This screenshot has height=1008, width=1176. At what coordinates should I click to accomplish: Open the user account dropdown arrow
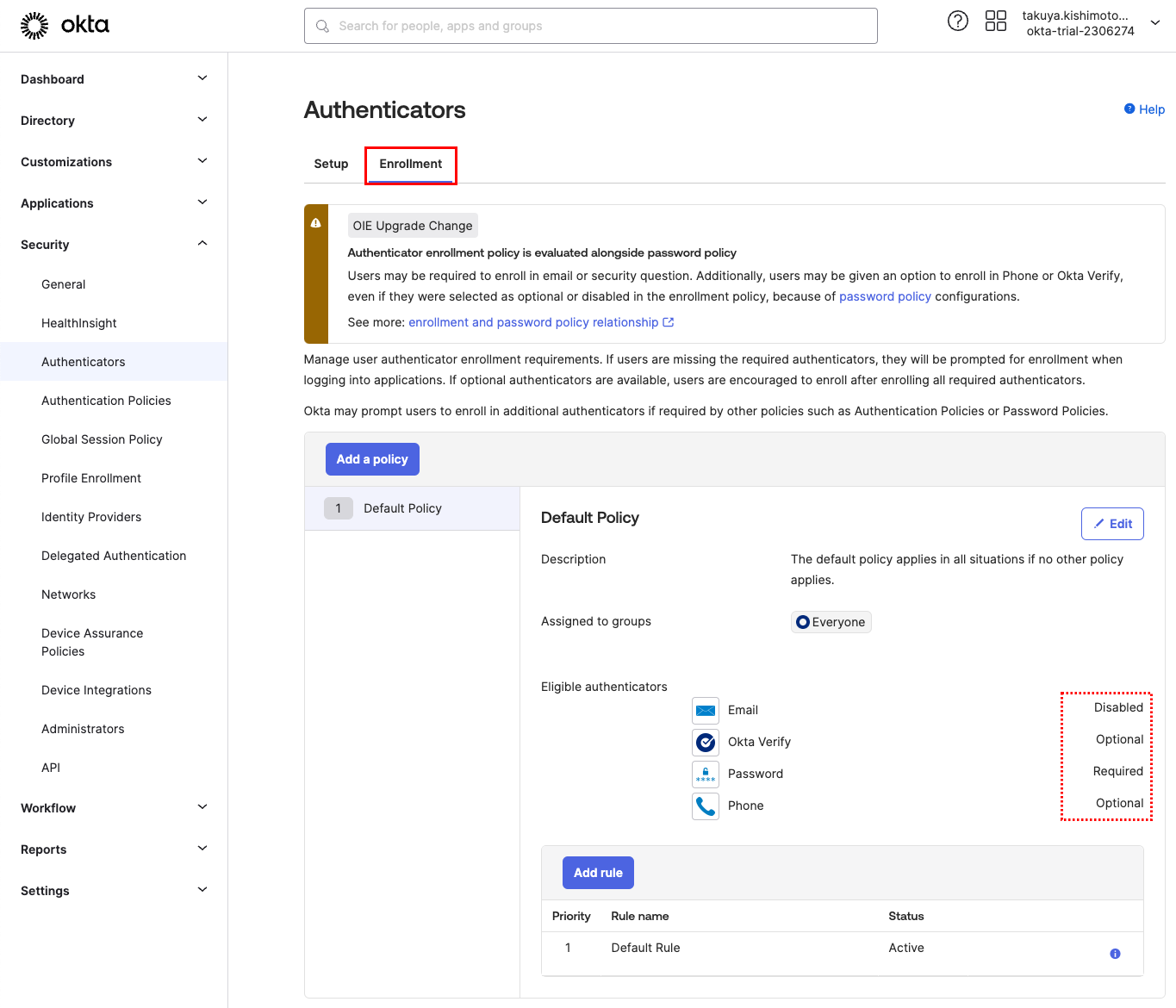[x=1154, y=23]
